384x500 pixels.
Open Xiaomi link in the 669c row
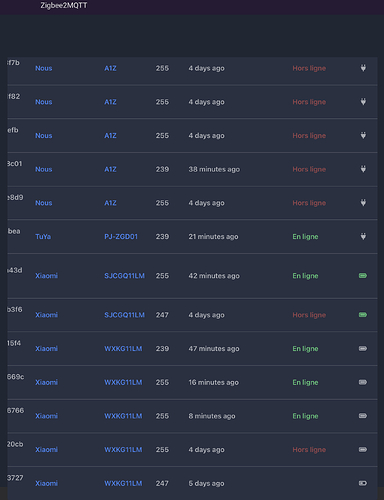(x=46, y=382)
